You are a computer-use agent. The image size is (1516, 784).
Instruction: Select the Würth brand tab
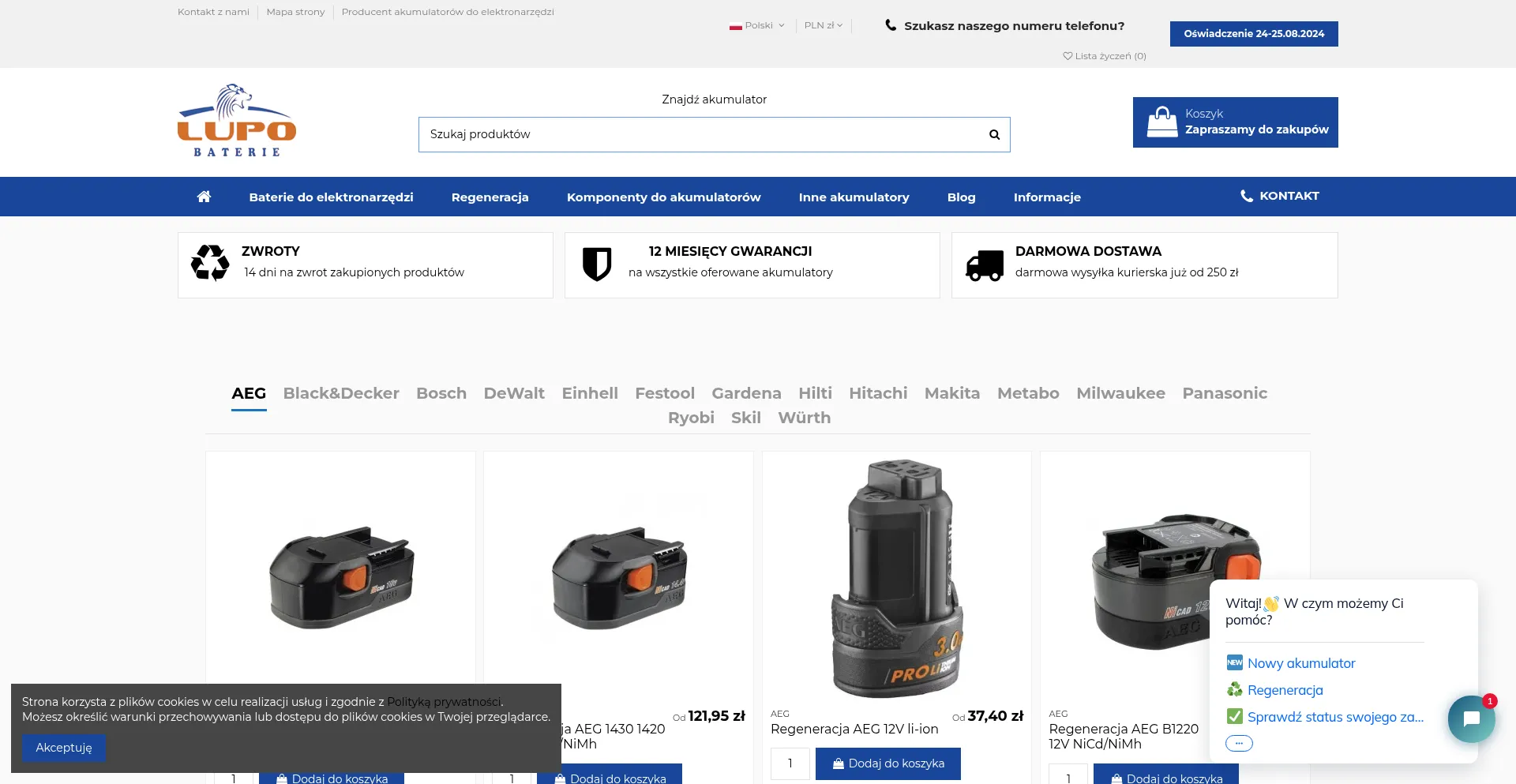(805, 418)
